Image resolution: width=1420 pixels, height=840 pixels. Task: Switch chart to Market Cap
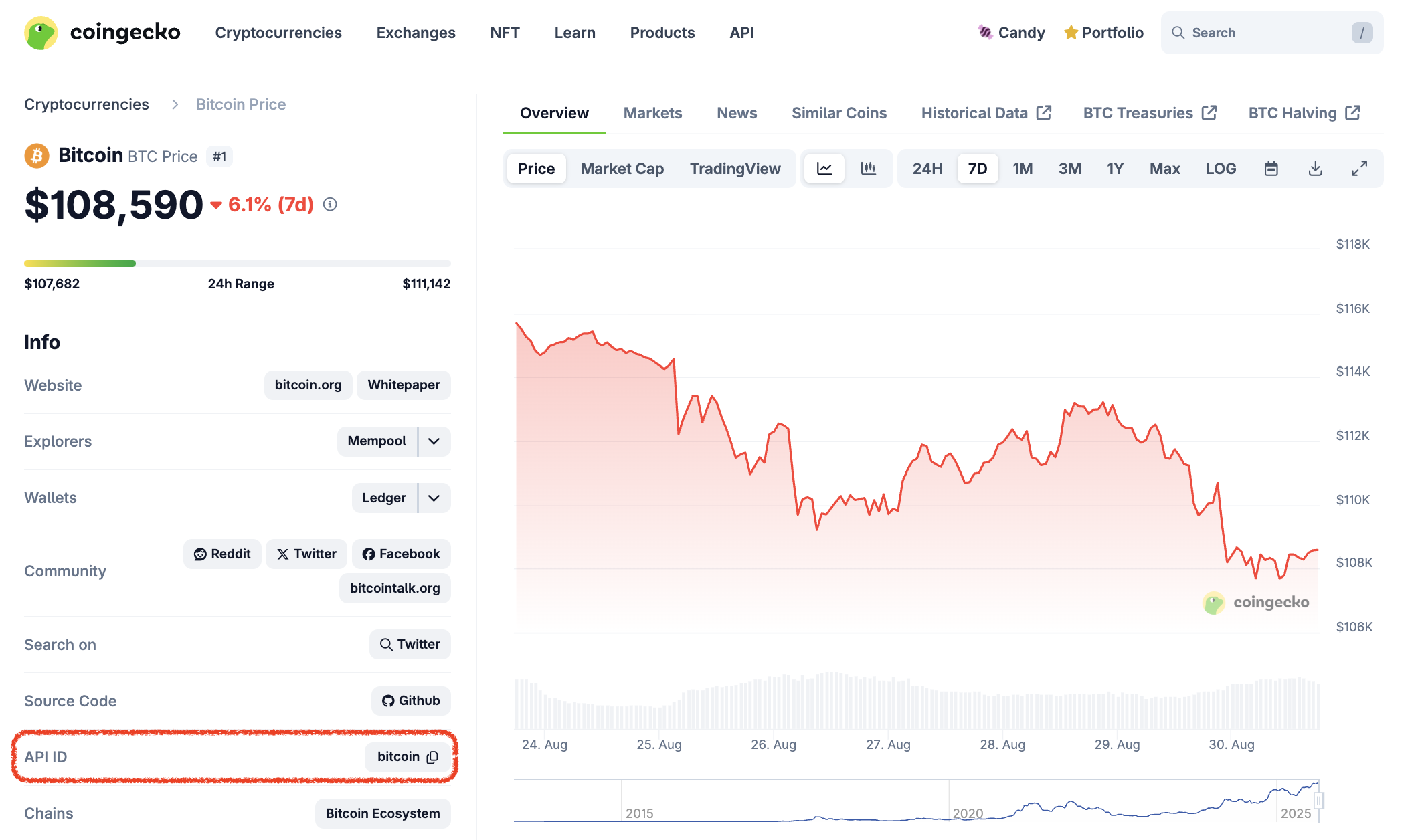[x=622, y=169]
